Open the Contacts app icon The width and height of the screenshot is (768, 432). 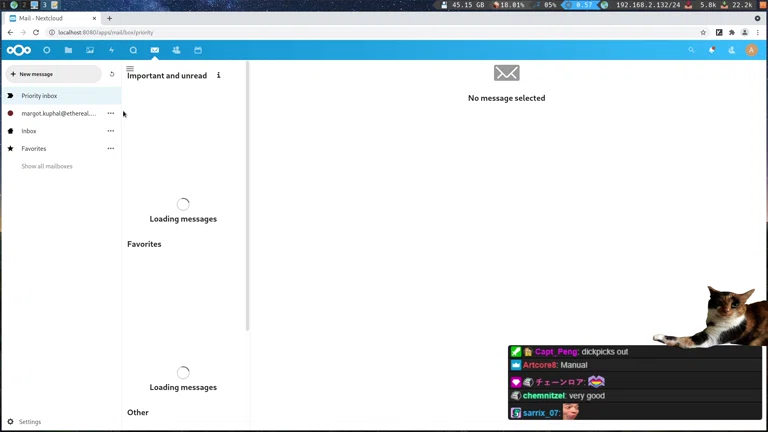[x=176, y=50]
